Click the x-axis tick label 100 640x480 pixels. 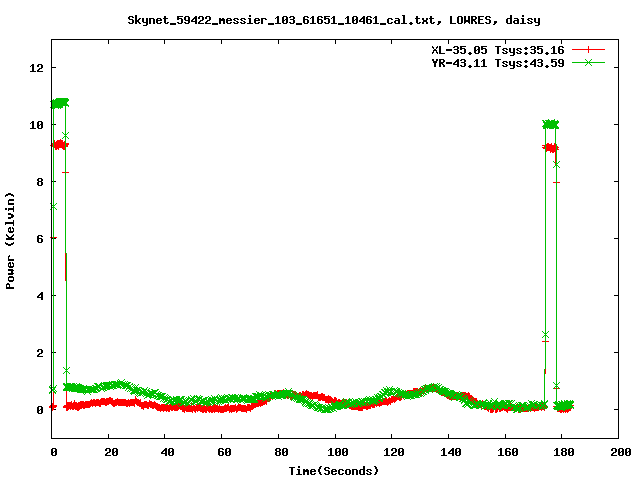pyautogui.click(x=338, y=452)
